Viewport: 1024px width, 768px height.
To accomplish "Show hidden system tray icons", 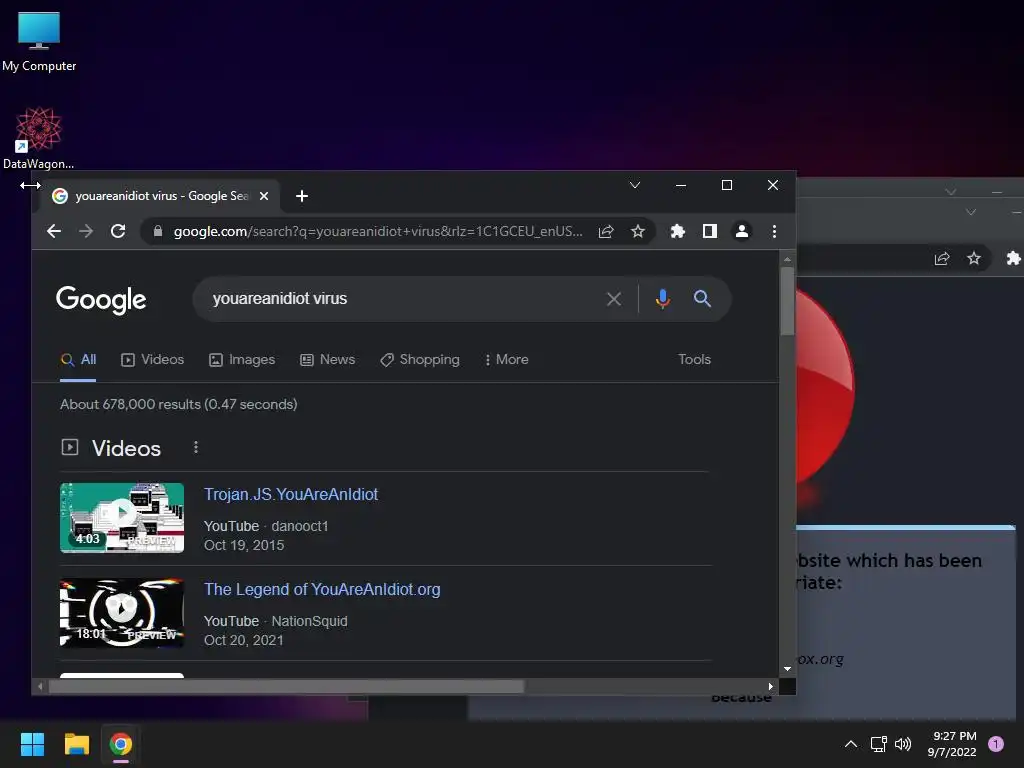I will pyautogui.click(x=850, y=744).
